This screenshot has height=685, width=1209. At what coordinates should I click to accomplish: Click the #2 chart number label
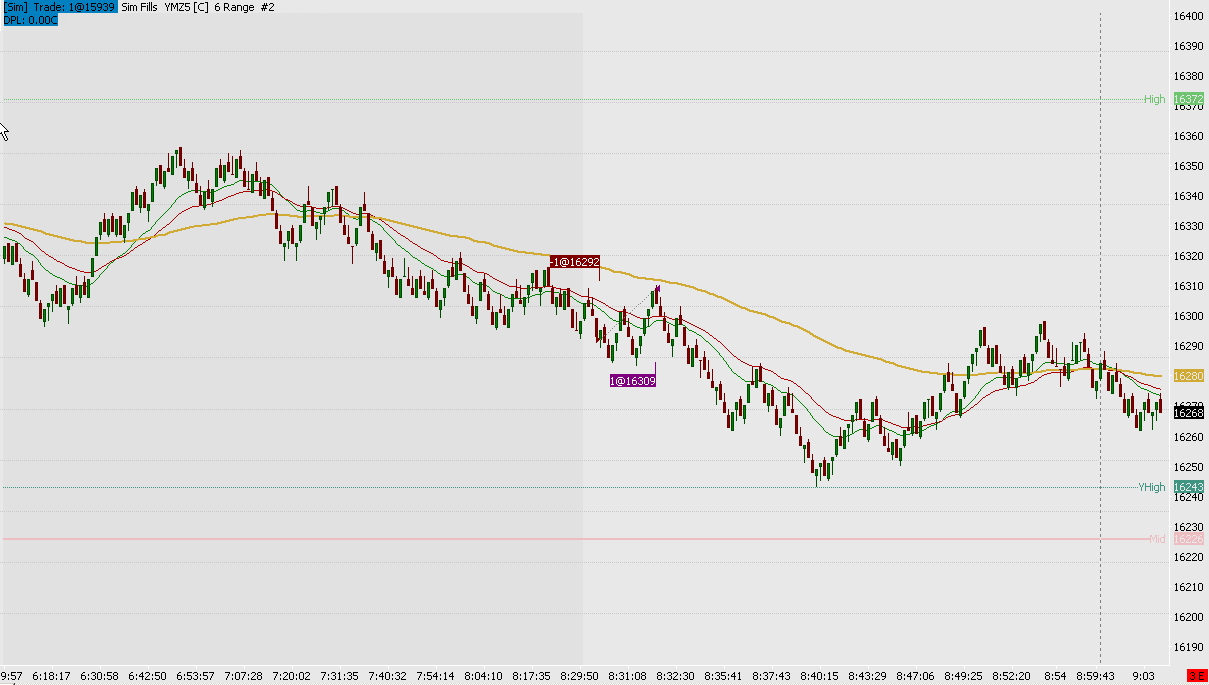(266, 7)
